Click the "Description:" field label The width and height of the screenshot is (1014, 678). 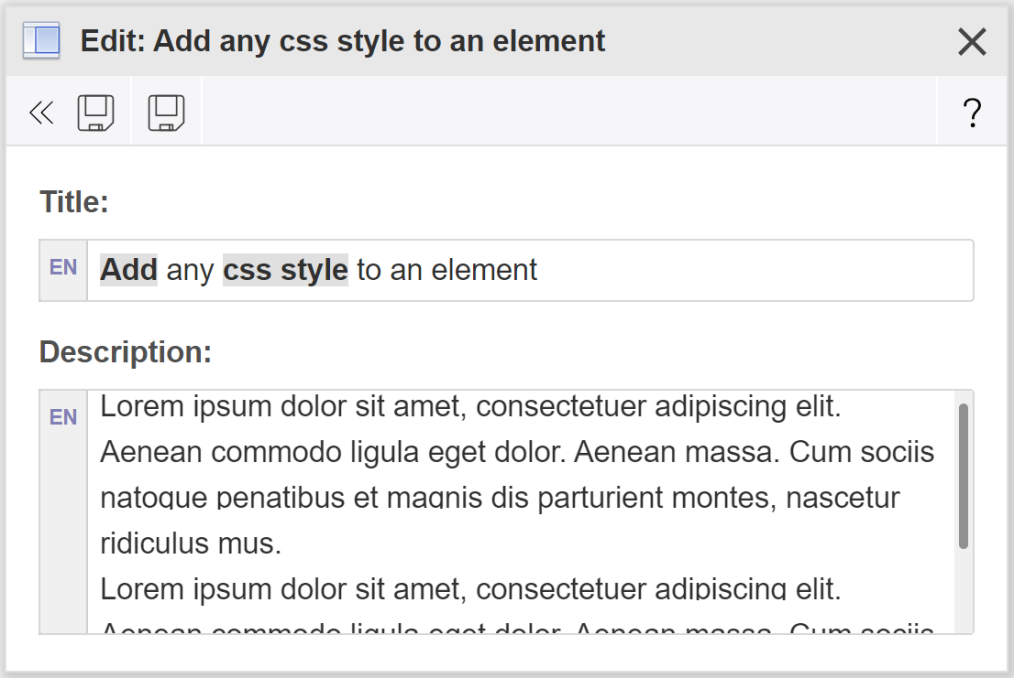point(126,352)
